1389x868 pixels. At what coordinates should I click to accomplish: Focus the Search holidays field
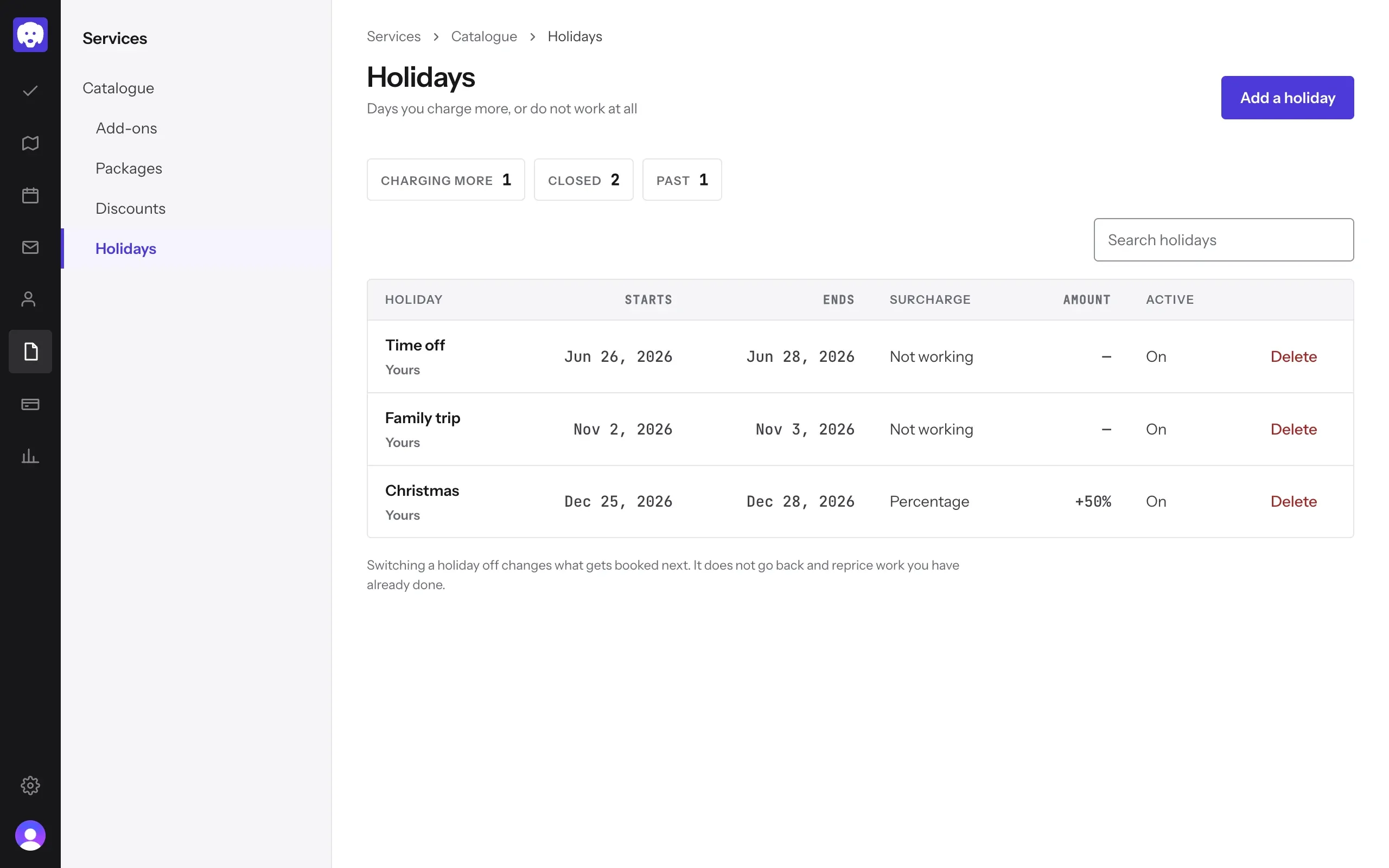tap(1223, 240)
